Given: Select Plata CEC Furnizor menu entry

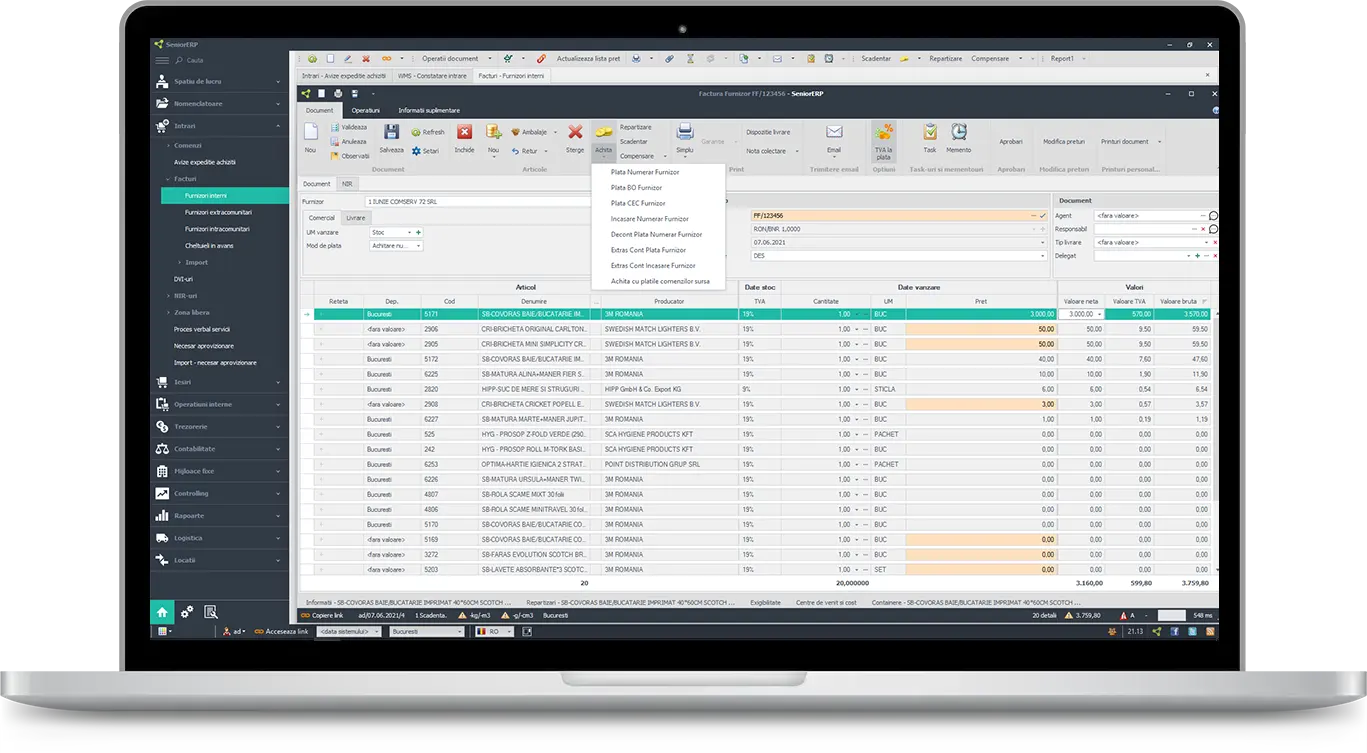Looking at the screenshot, I should (638, 203).
